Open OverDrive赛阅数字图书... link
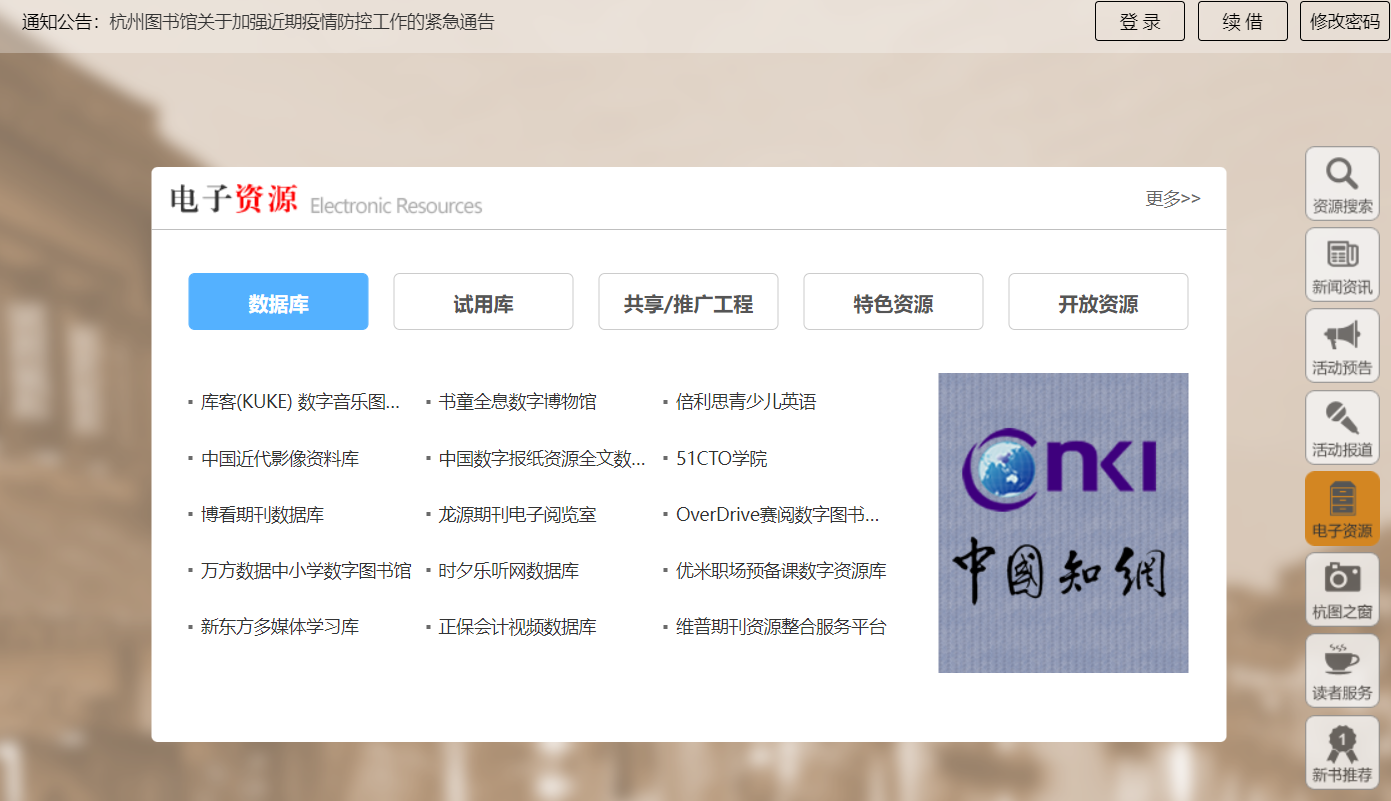 tap(777, 515)
